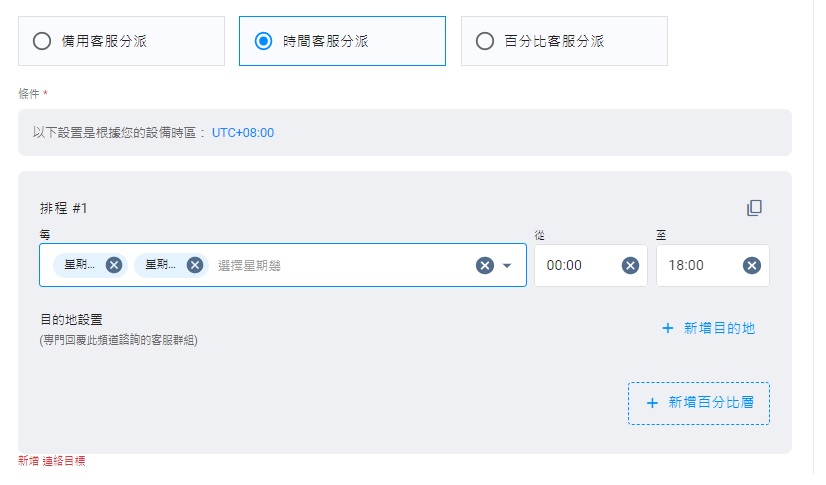Open the UTC+08:00 timezone link
The image size is (826, 485).
coord(243,132)
